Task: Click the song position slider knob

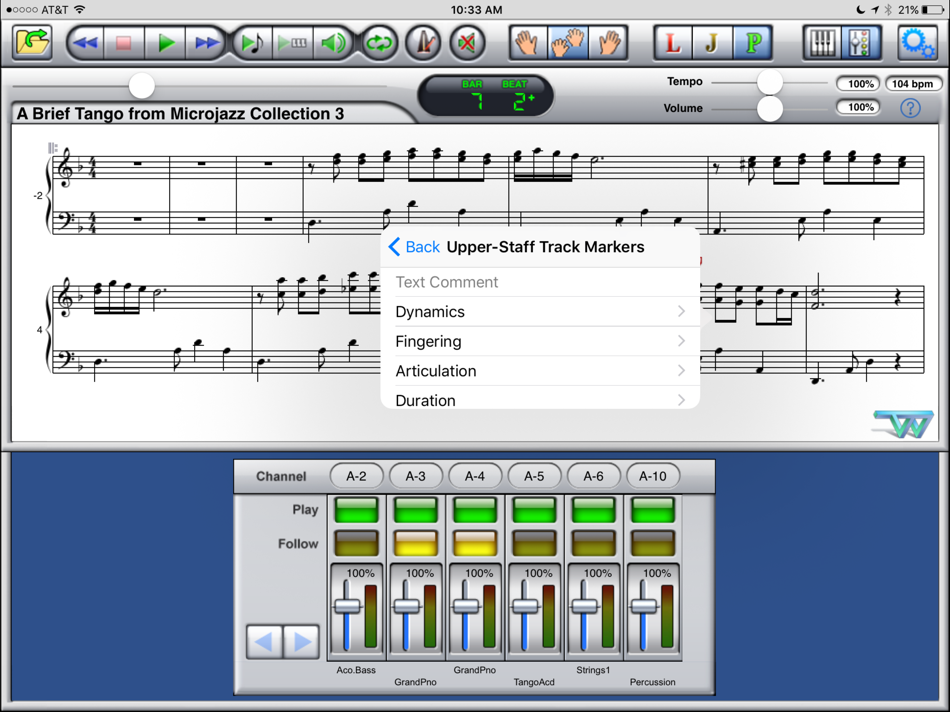Action: [x=142, y=85]
